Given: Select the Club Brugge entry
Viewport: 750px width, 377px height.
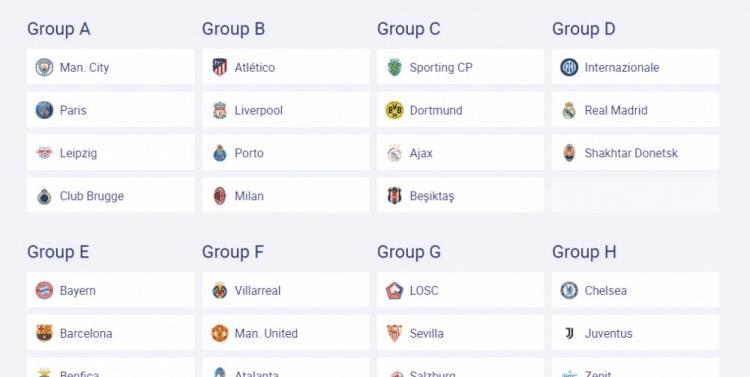Looking at the screenshot, I should (110, 195).
